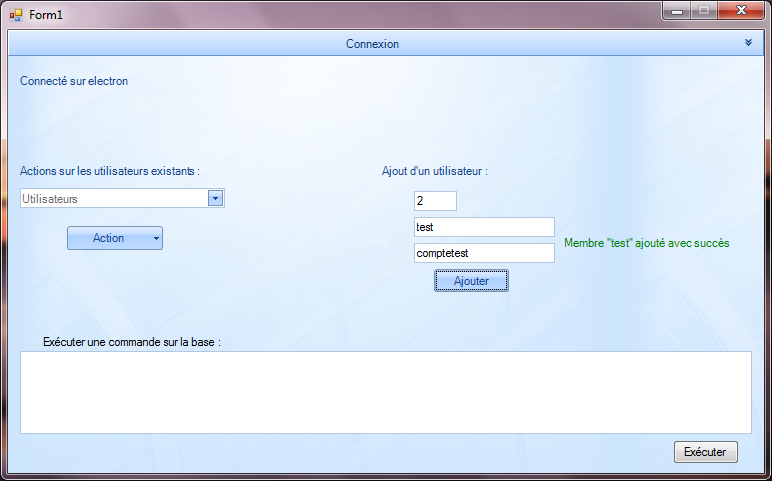Click the Form1 application icon in title bar
772x481 pixels.
(15, 15)
